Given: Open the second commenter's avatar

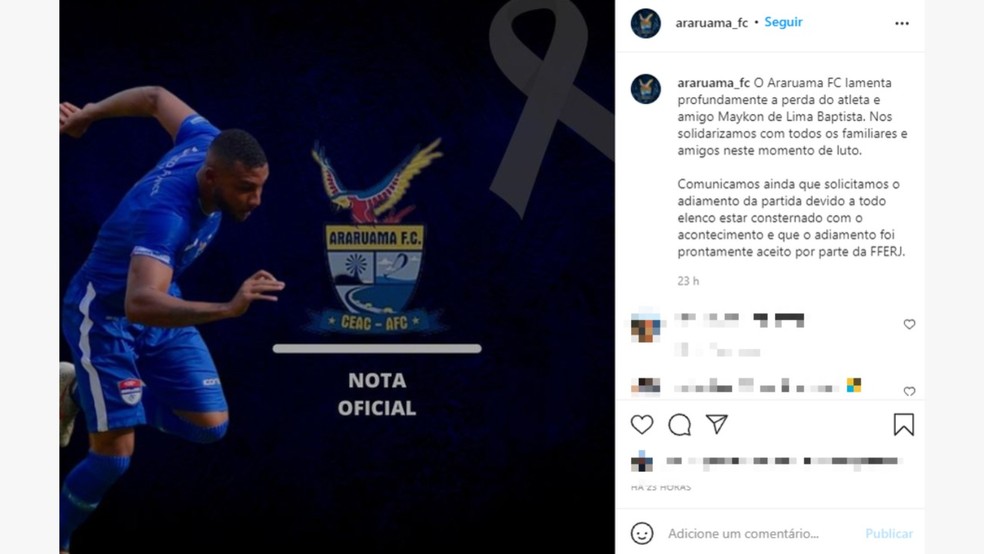Looking at the screenshot, I should [x=646, y=386].
